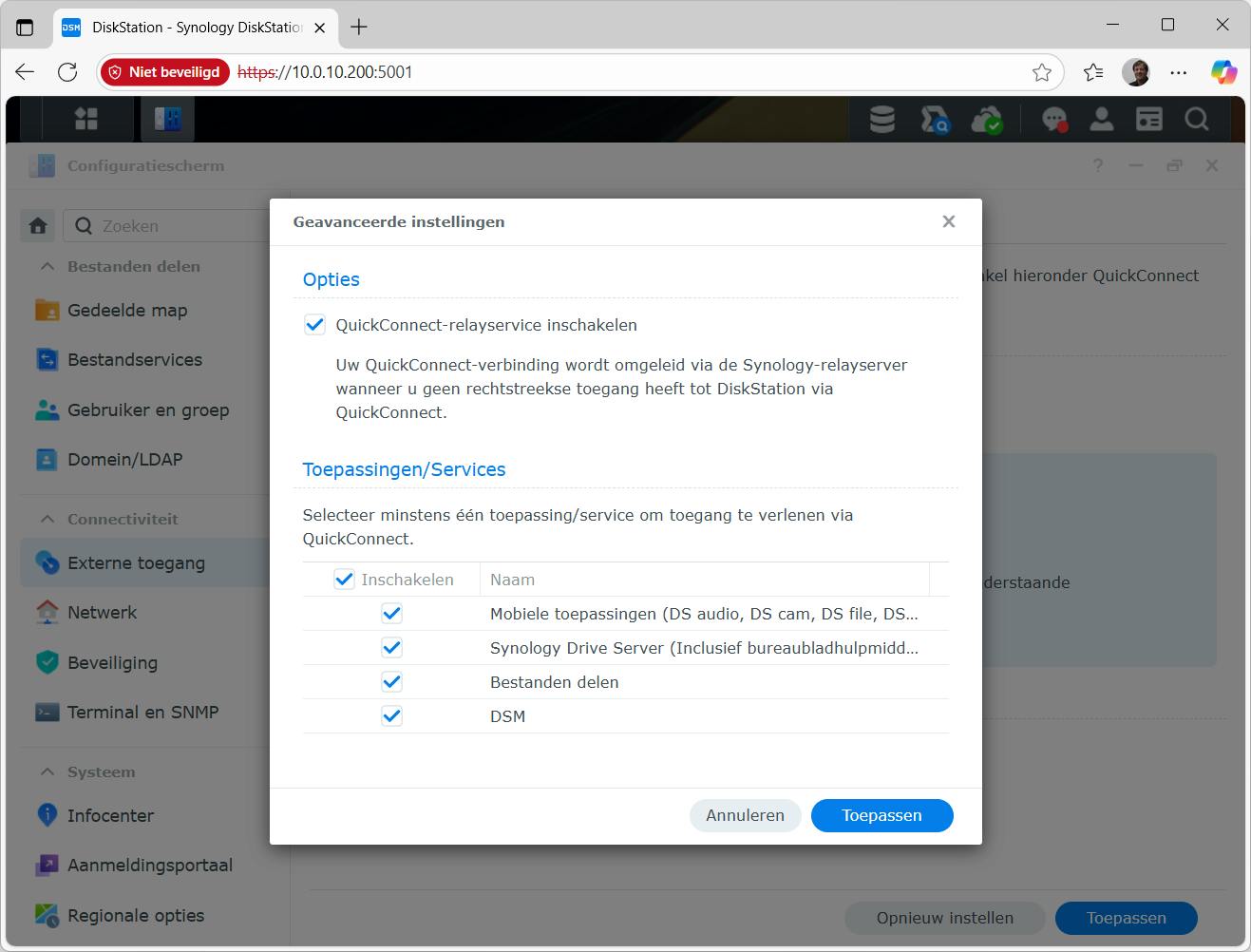
Task: Open the DSM main menu grid icon
Action: pos(86,119)
